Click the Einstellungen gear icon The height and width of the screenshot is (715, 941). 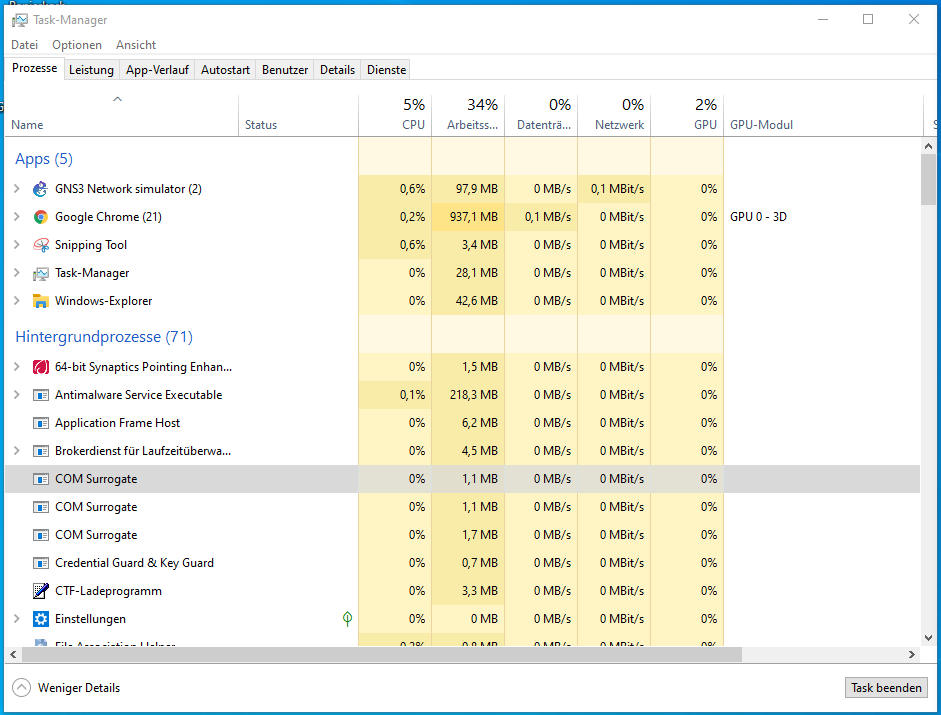pyautogui.click(x=40, y=619)
